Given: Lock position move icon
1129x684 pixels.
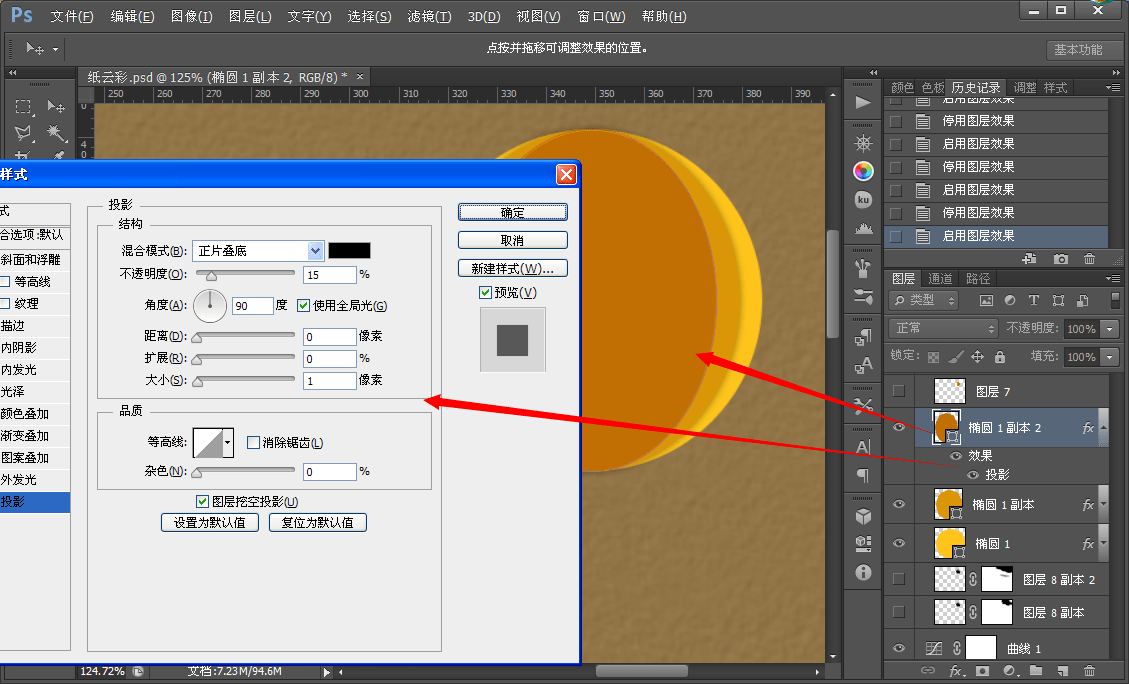Looking at the screenshot, I should tap(977, 356).
